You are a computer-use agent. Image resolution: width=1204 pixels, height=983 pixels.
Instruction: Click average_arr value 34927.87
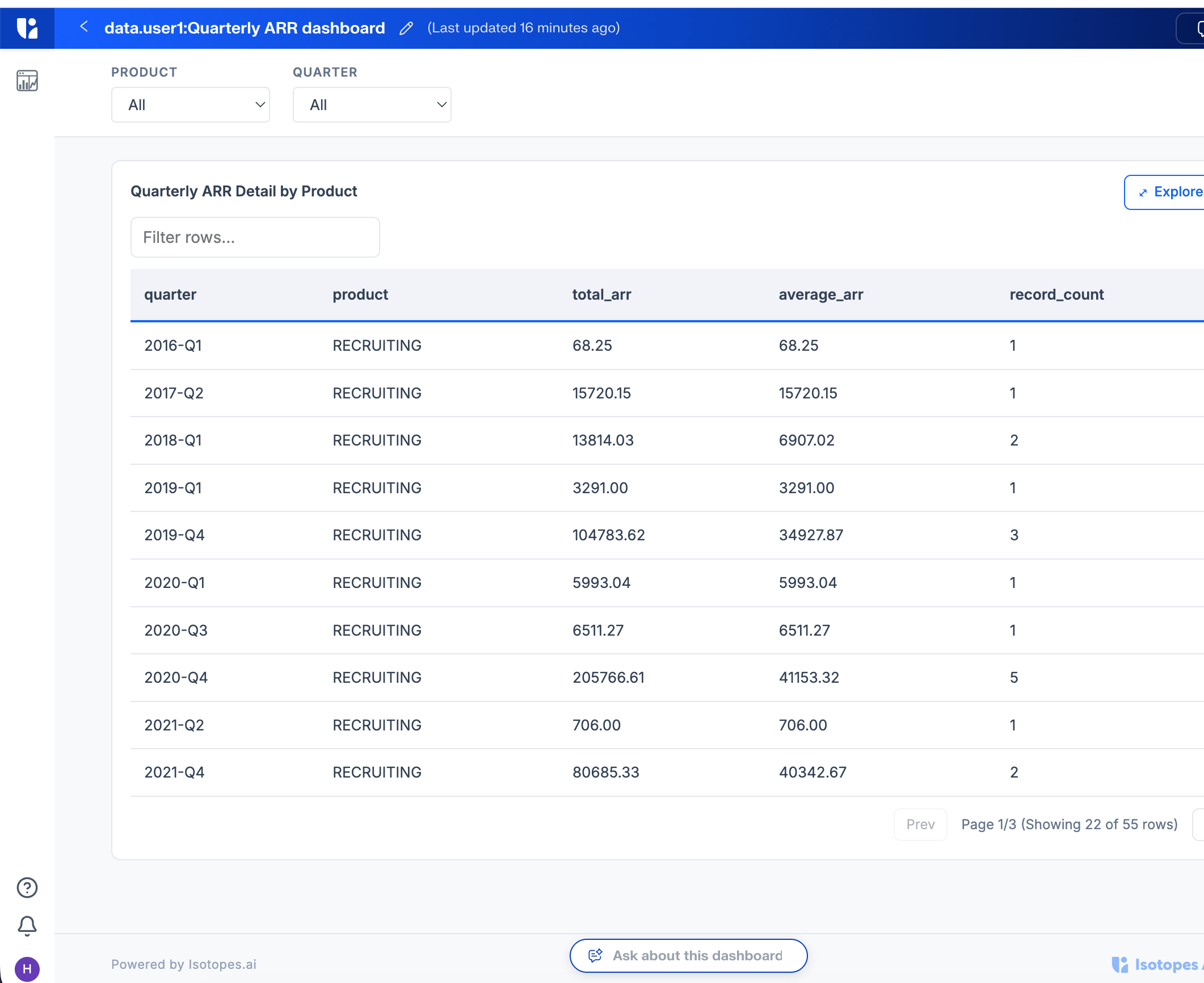click(811, 535)
